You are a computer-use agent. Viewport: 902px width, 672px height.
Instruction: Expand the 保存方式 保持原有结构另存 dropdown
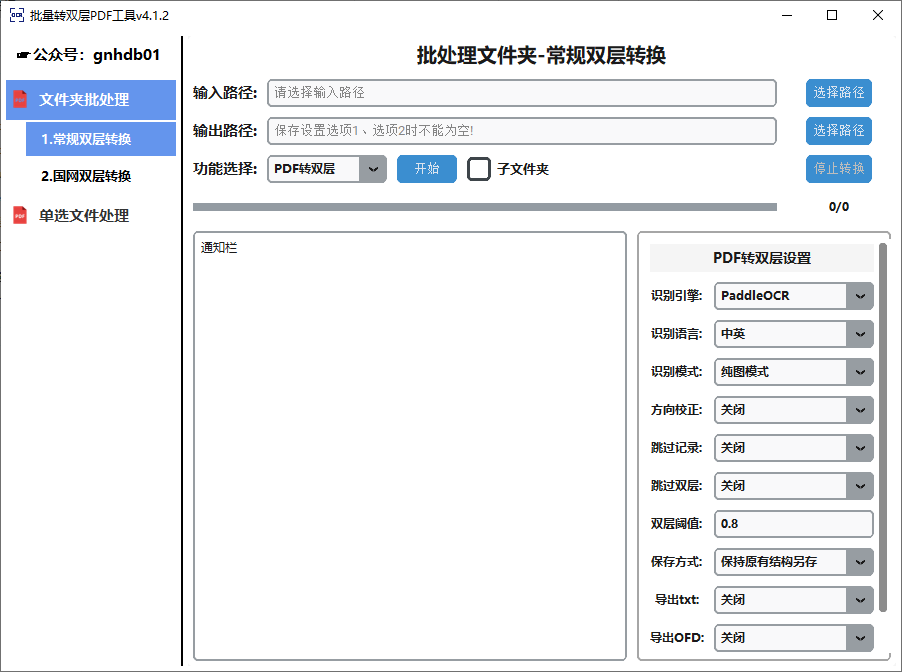coord(794,562)
